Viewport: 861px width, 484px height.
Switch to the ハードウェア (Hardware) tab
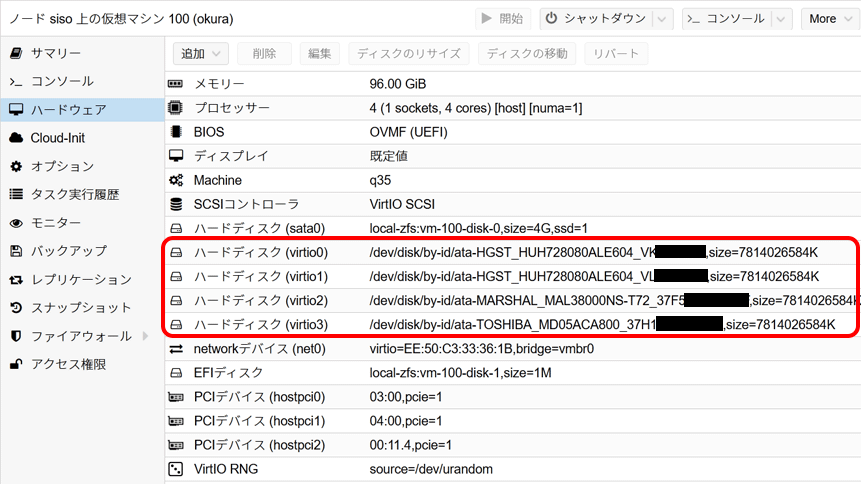coord(68,109)
